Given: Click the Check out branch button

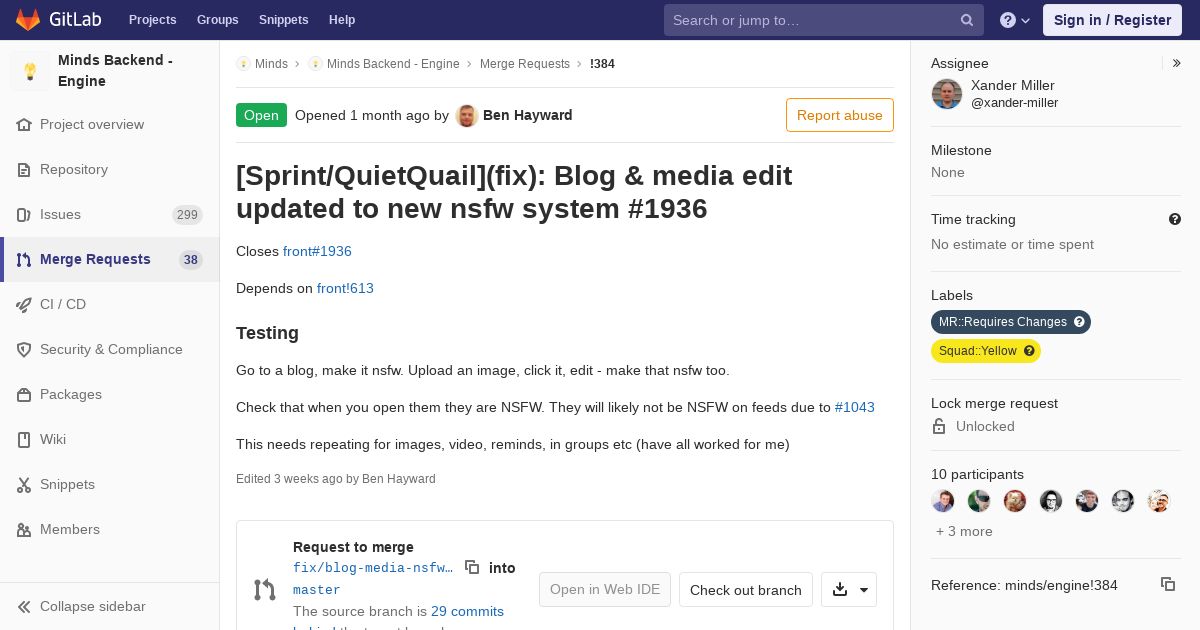Looking at the screenshot, I should point(746,590).
